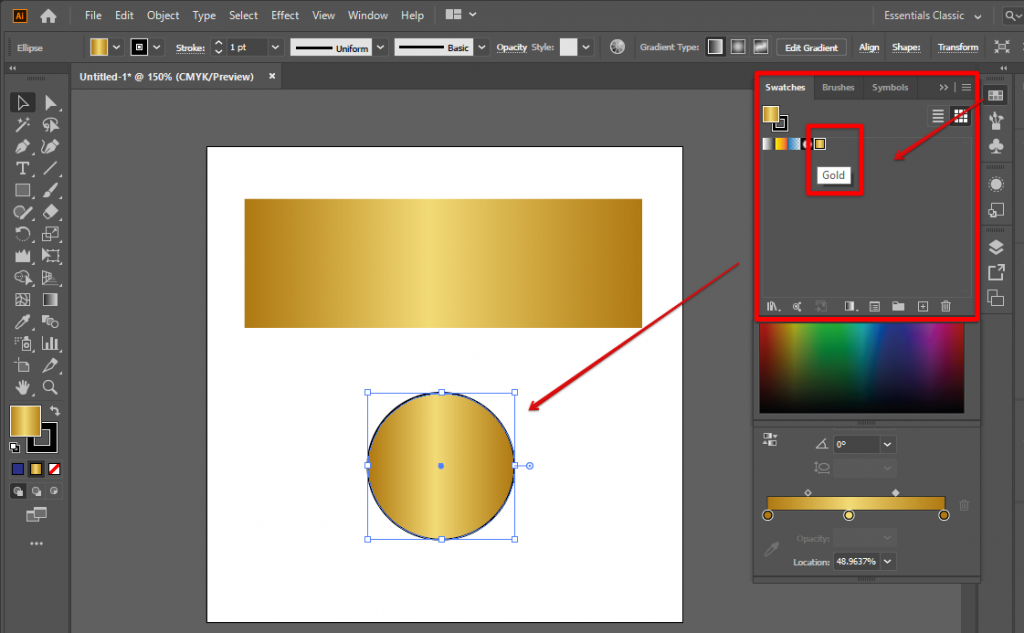Switch Swatches panel to list view

click(x=937, y=115)
